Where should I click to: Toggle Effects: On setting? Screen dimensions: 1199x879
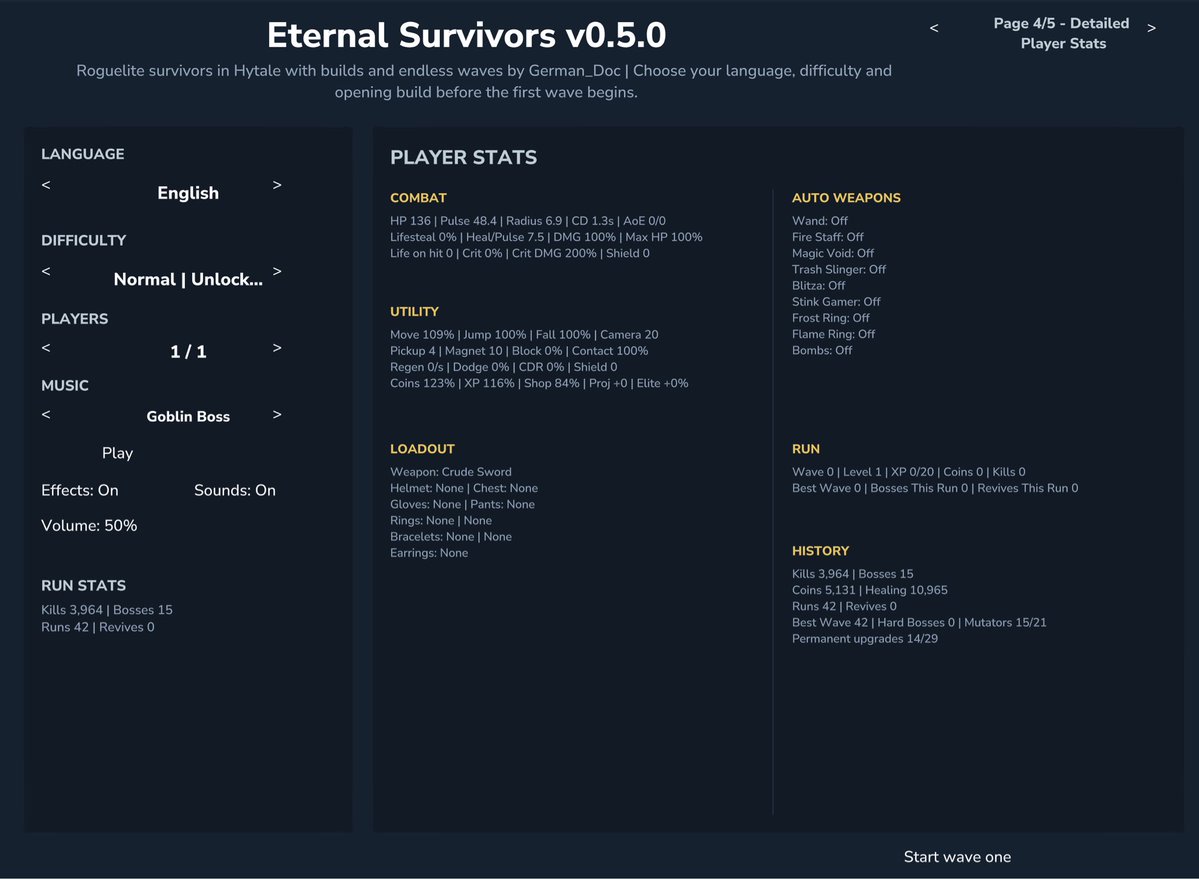point(80,490)
